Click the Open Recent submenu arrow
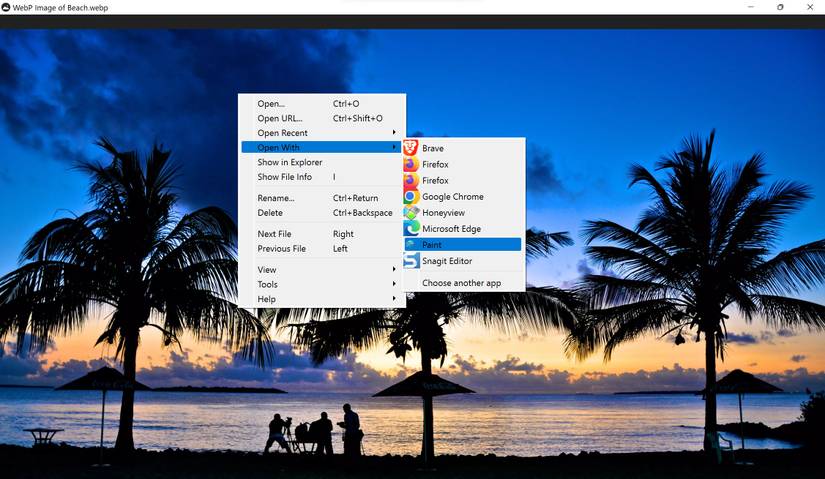The image size is (825, 479). [x=394, y=133]
